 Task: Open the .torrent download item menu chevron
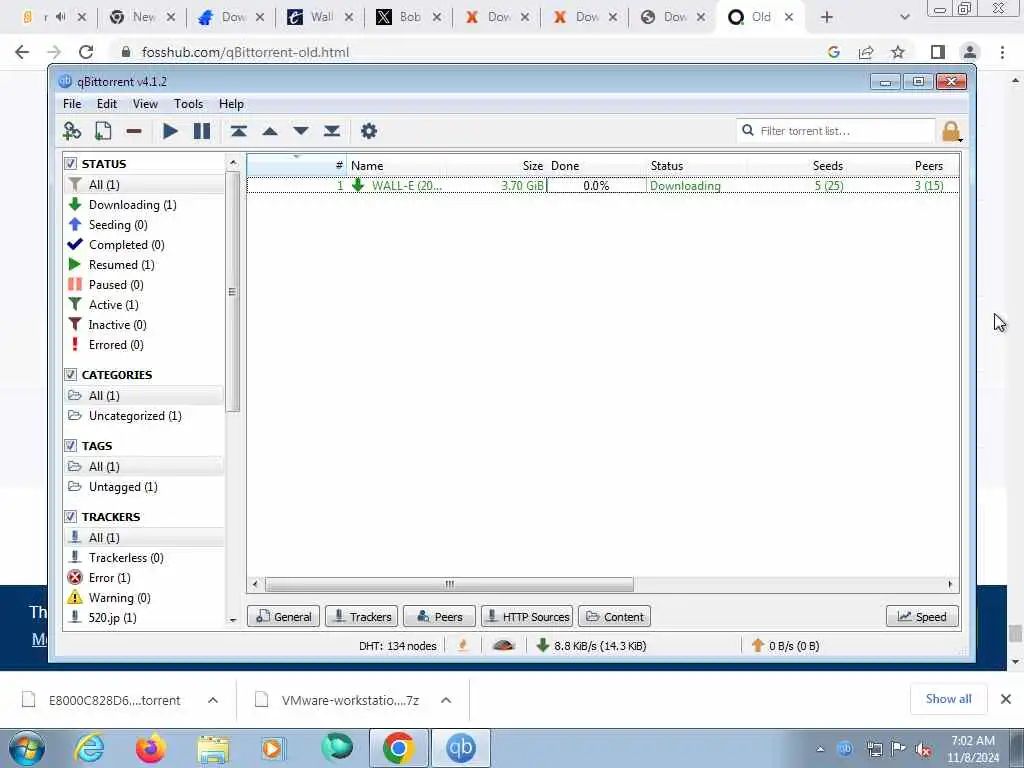pos(213,700)
